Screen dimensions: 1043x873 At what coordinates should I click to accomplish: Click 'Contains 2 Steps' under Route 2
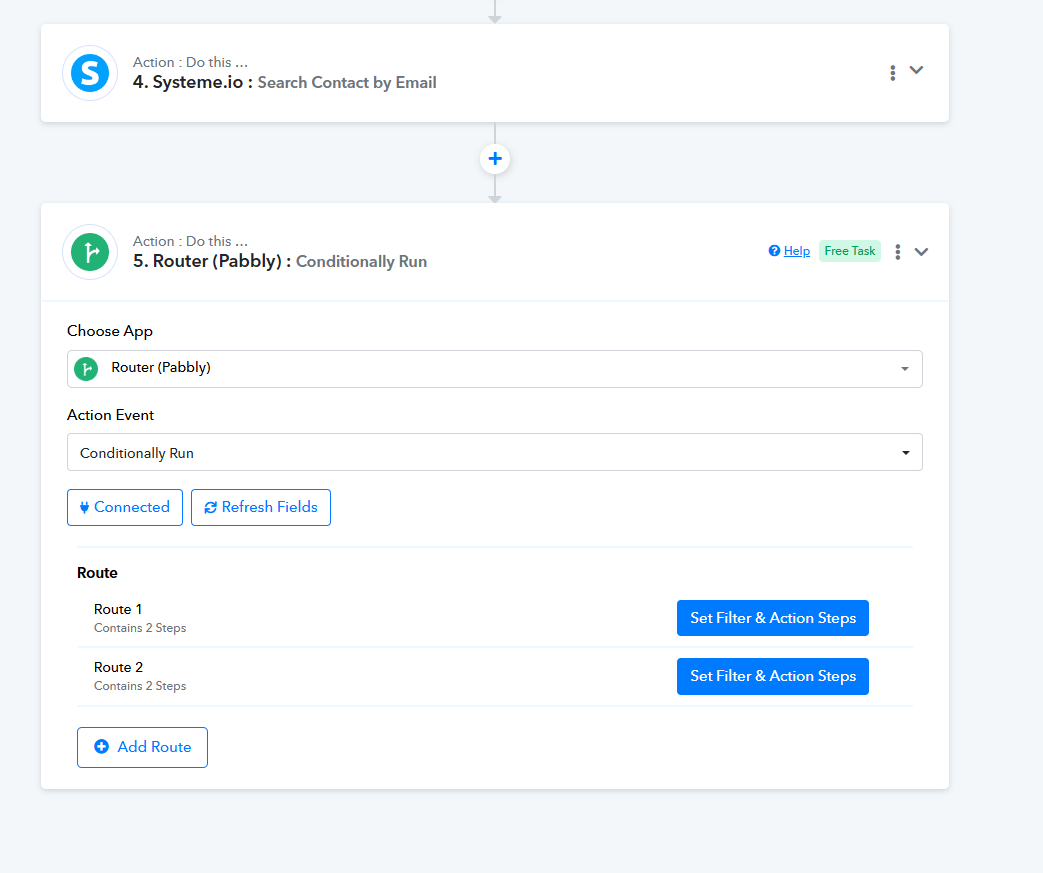click(x=140, y=686)
